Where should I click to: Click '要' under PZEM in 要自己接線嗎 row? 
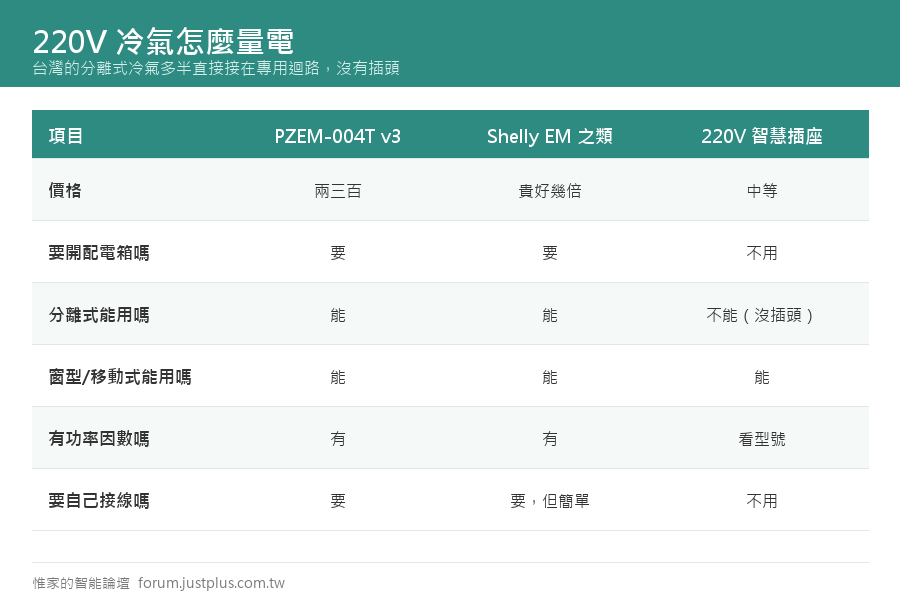click(338, 501)
